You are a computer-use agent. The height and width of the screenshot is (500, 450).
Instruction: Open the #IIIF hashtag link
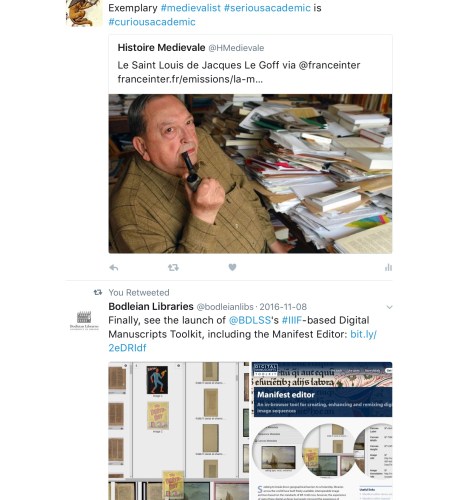(292, 320)
